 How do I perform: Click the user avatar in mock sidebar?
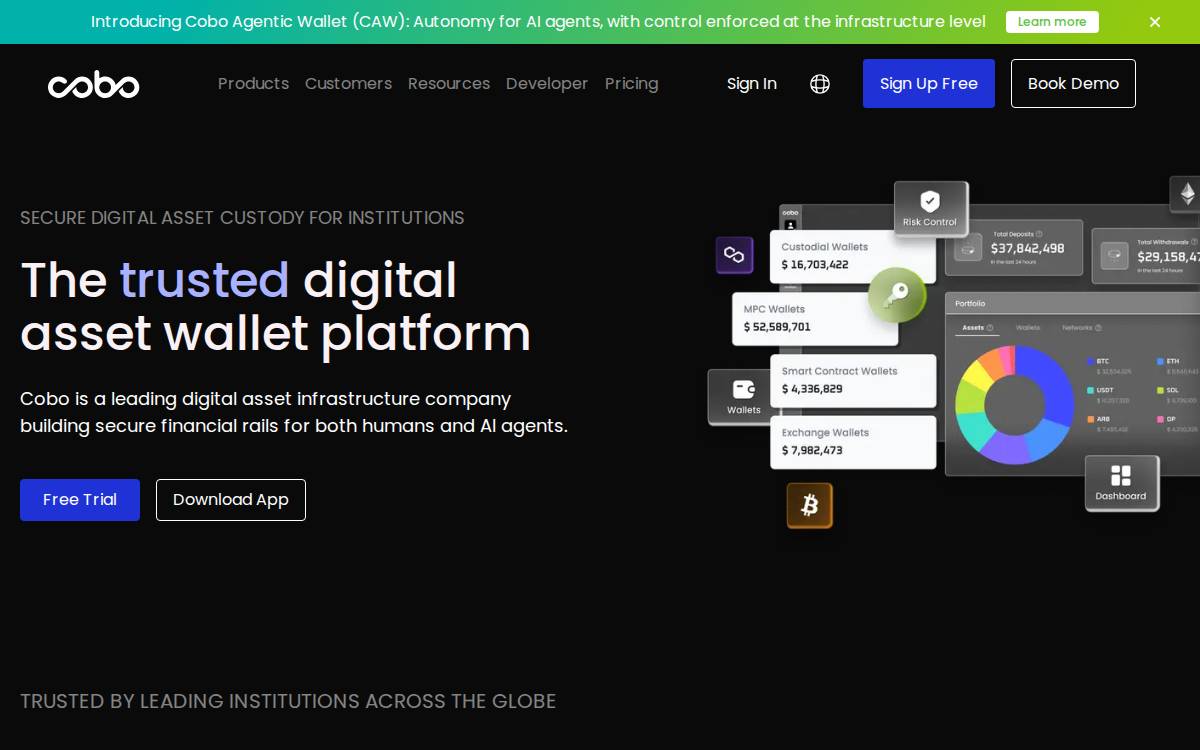pyautogui.click(x=791, y=225)
